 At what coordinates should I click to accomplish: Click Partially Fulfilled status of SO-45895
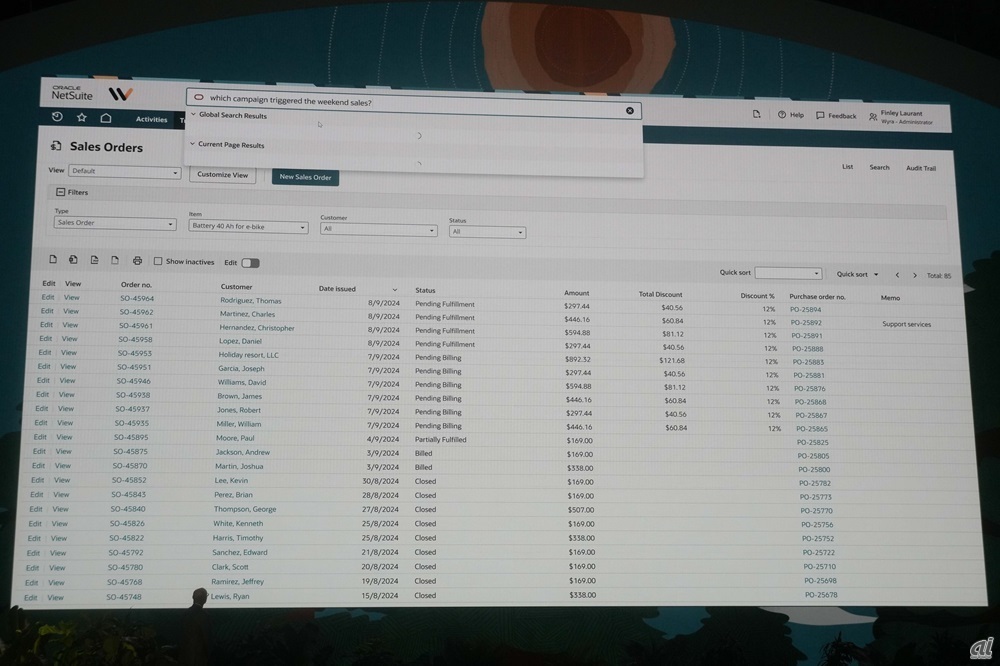[x=441, y=440]
